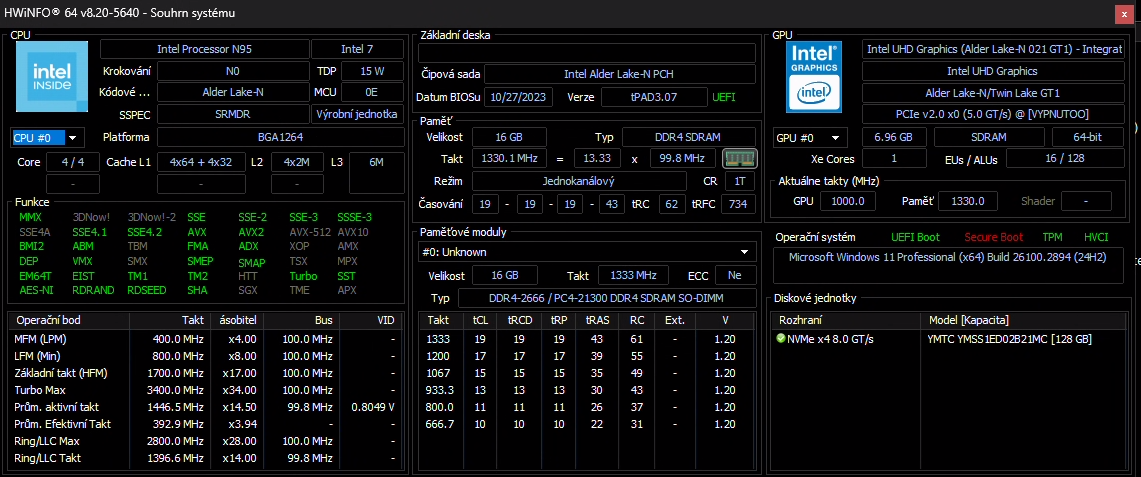Click the Windows 11 Professional OS field
Image resolution: width=1141 pixels, height=477 pixels.
tap(949, 265)
